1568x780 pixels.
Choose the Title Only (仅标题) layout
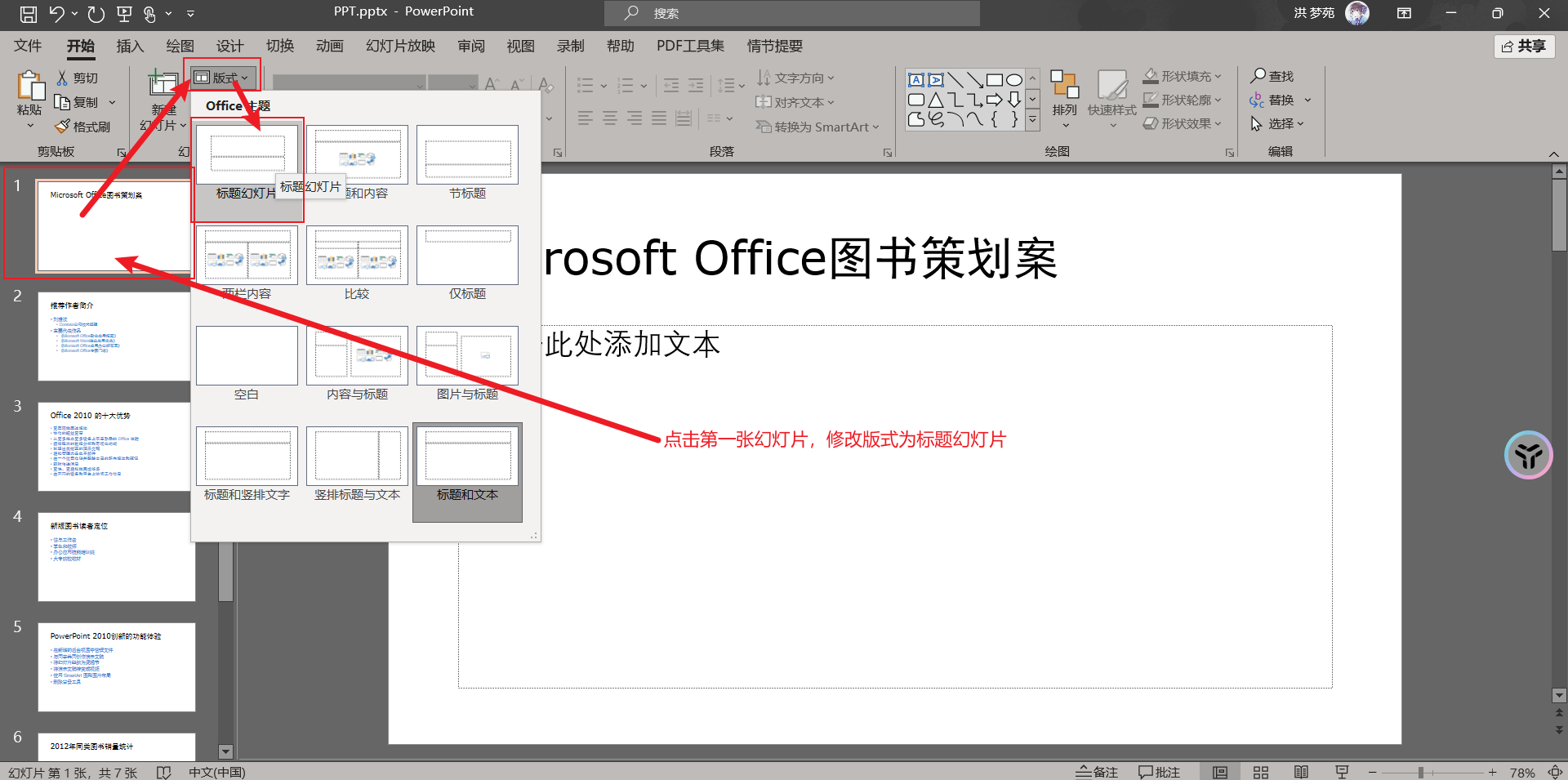pyautogui.click(x=467, y=263)
